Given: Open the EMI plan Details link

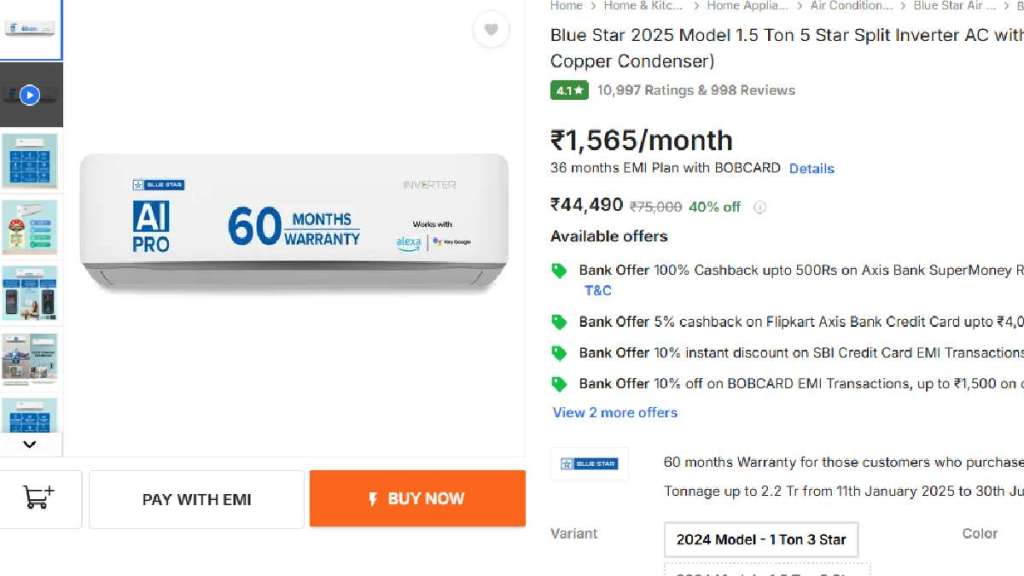Looking at the screenshot, I should pos(811,169).
